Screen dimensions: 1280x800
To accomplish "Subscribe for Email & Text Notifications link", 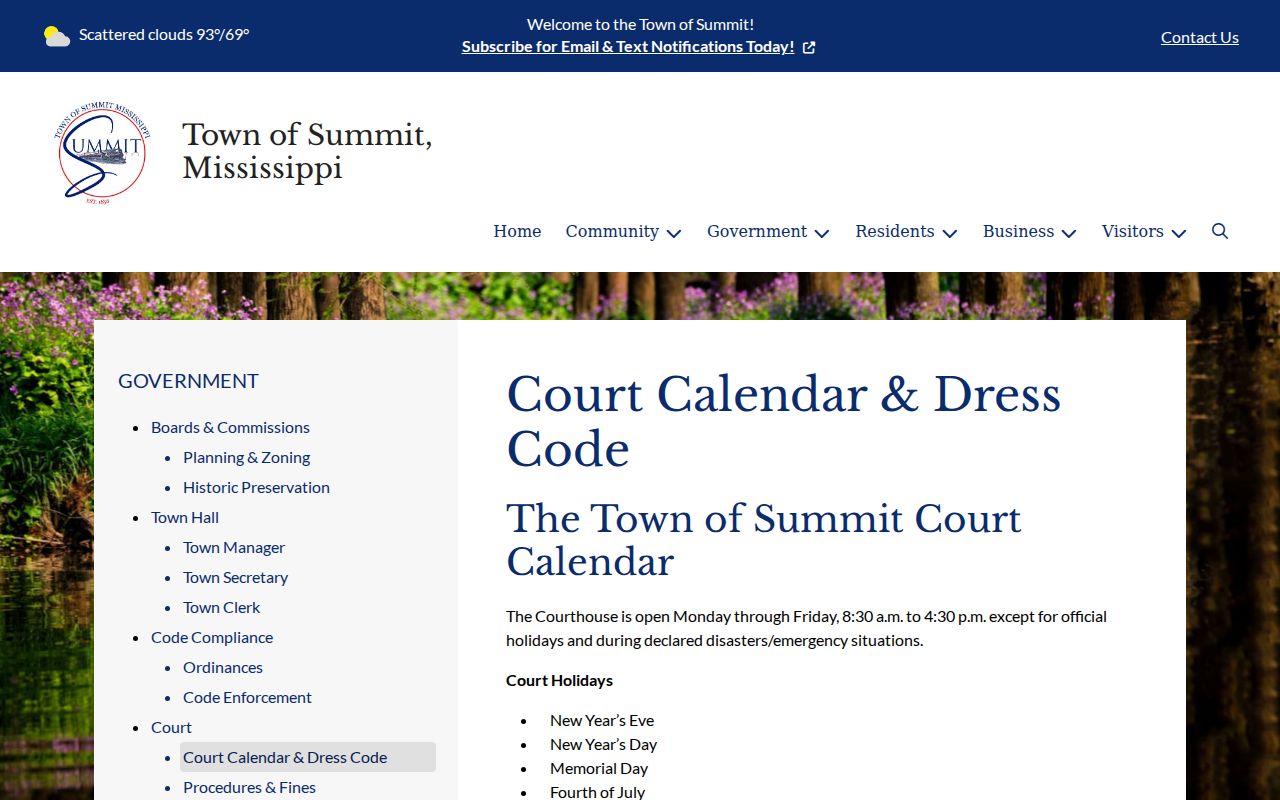I will (x=628, y=47).
